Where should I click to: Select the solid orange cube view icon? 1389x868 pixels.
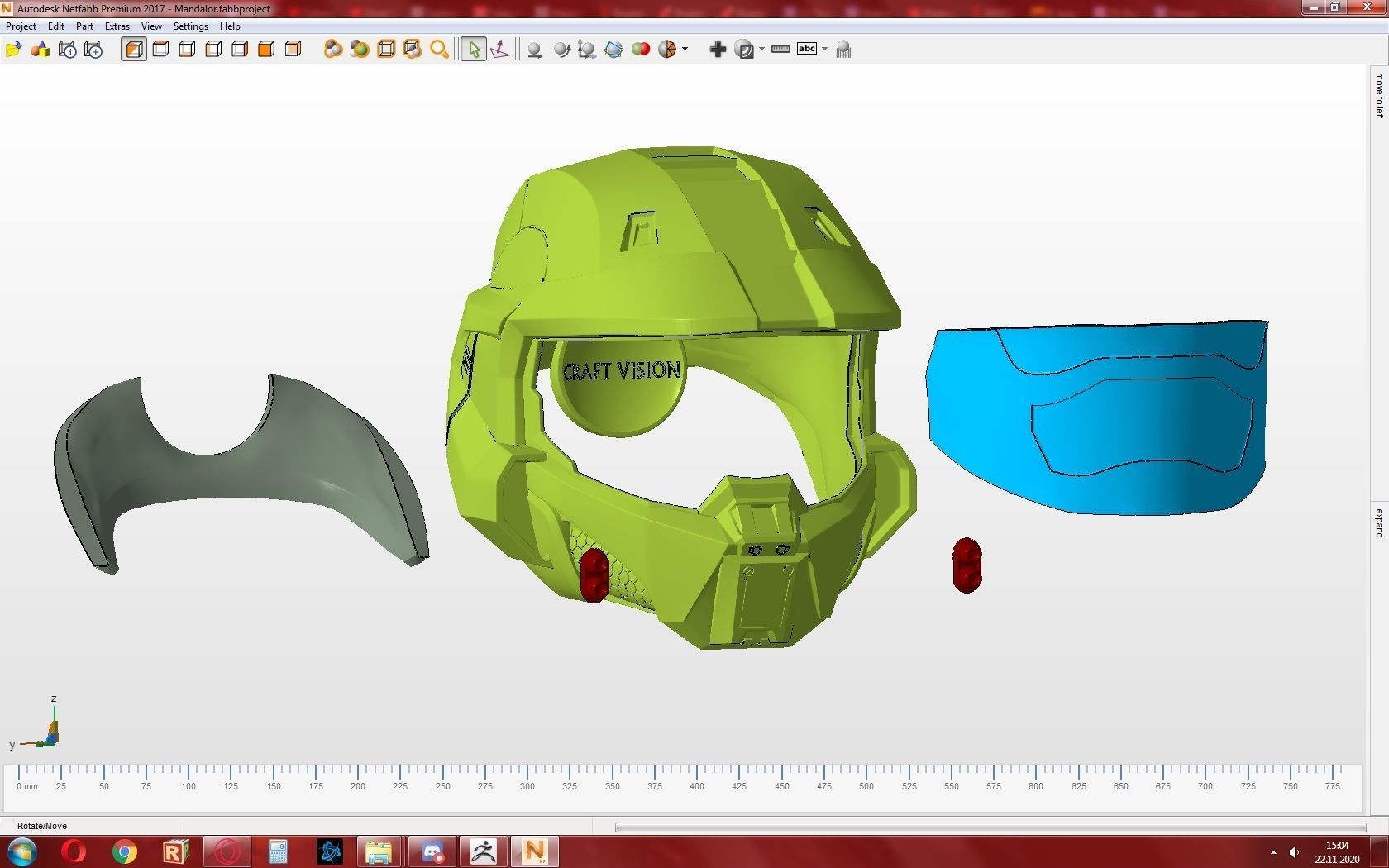[266, 50]
